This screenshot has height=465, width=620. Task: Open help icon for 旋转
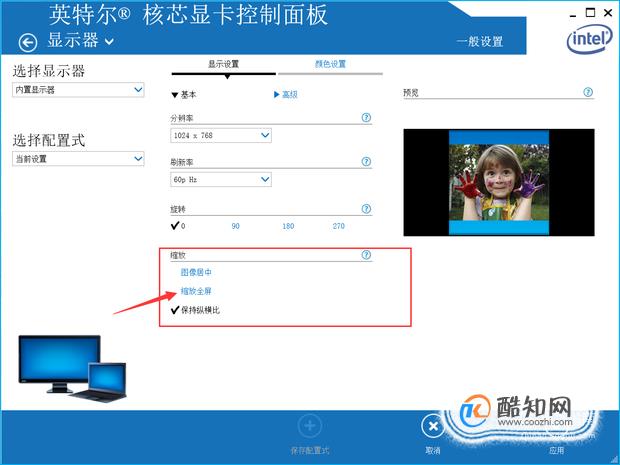[367, 209]
